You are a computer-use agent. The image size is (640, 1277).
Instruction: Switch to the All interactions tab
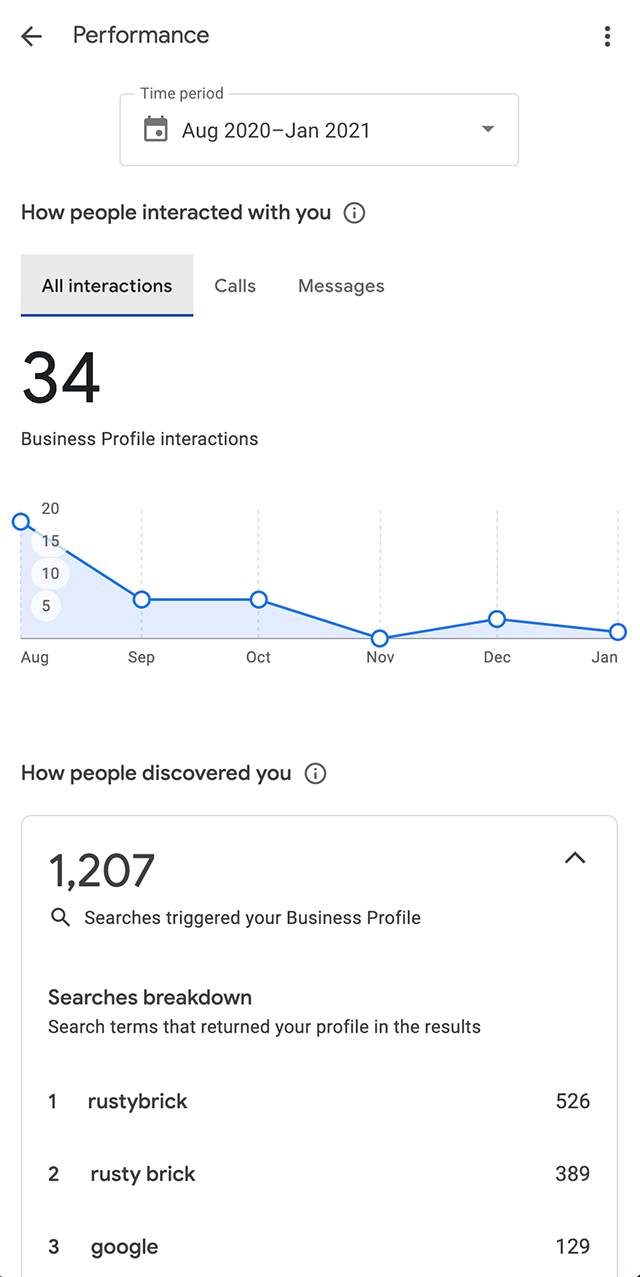click(x=107, y=286)
